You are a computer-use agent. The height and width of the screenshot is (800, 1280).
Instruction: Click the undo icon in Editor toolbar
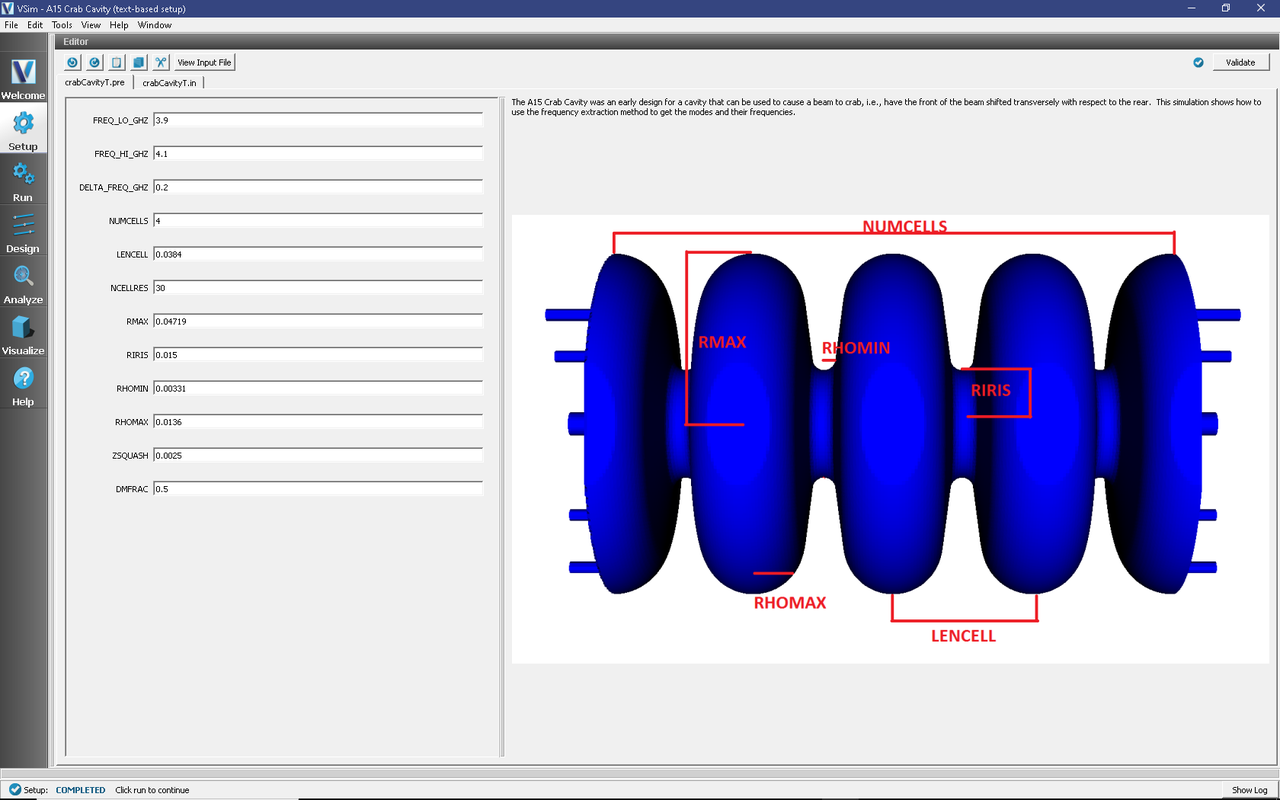coord(72,62)
